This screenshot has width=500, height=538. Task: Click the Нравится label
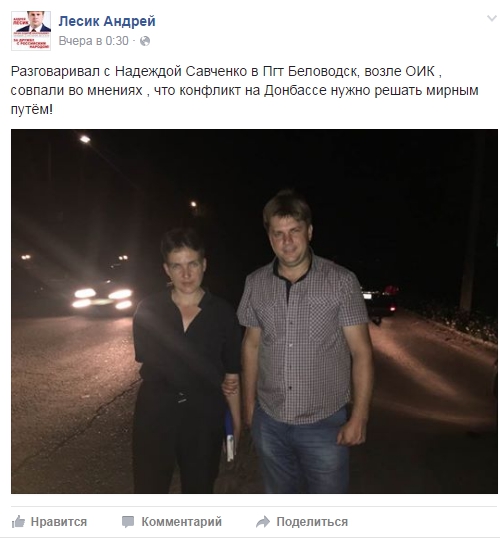pyautogui.click(x=59, y=522)
